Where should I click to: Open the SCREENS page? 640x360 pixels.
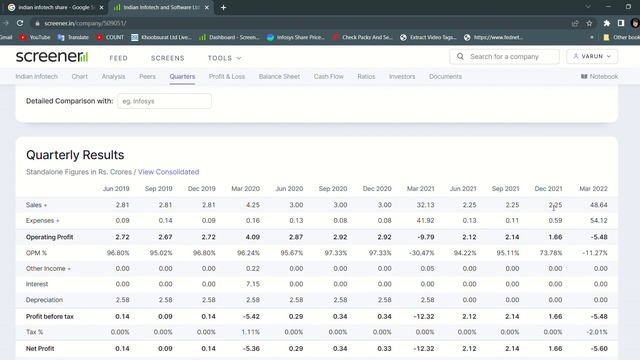(x=168, y=58)
